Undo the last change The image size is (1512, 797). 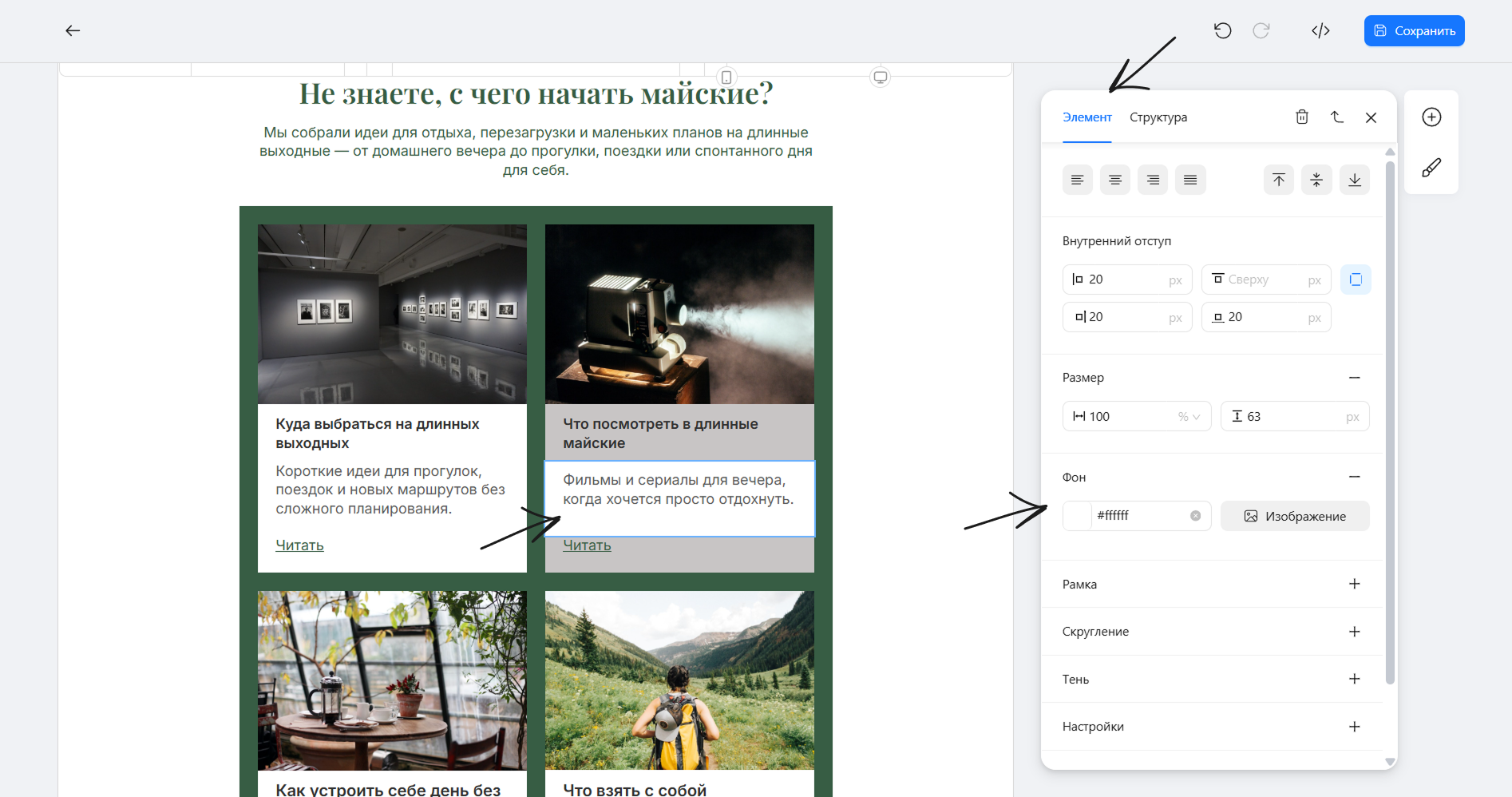click(x=1222, y=31)
